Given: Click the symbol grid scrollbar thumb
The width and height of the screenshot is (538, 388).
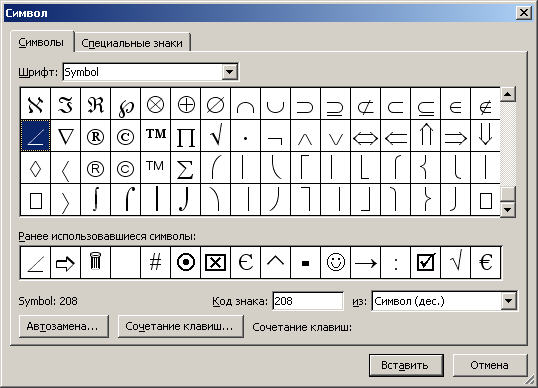Looking at the screenshot, I should pos(508,194).
